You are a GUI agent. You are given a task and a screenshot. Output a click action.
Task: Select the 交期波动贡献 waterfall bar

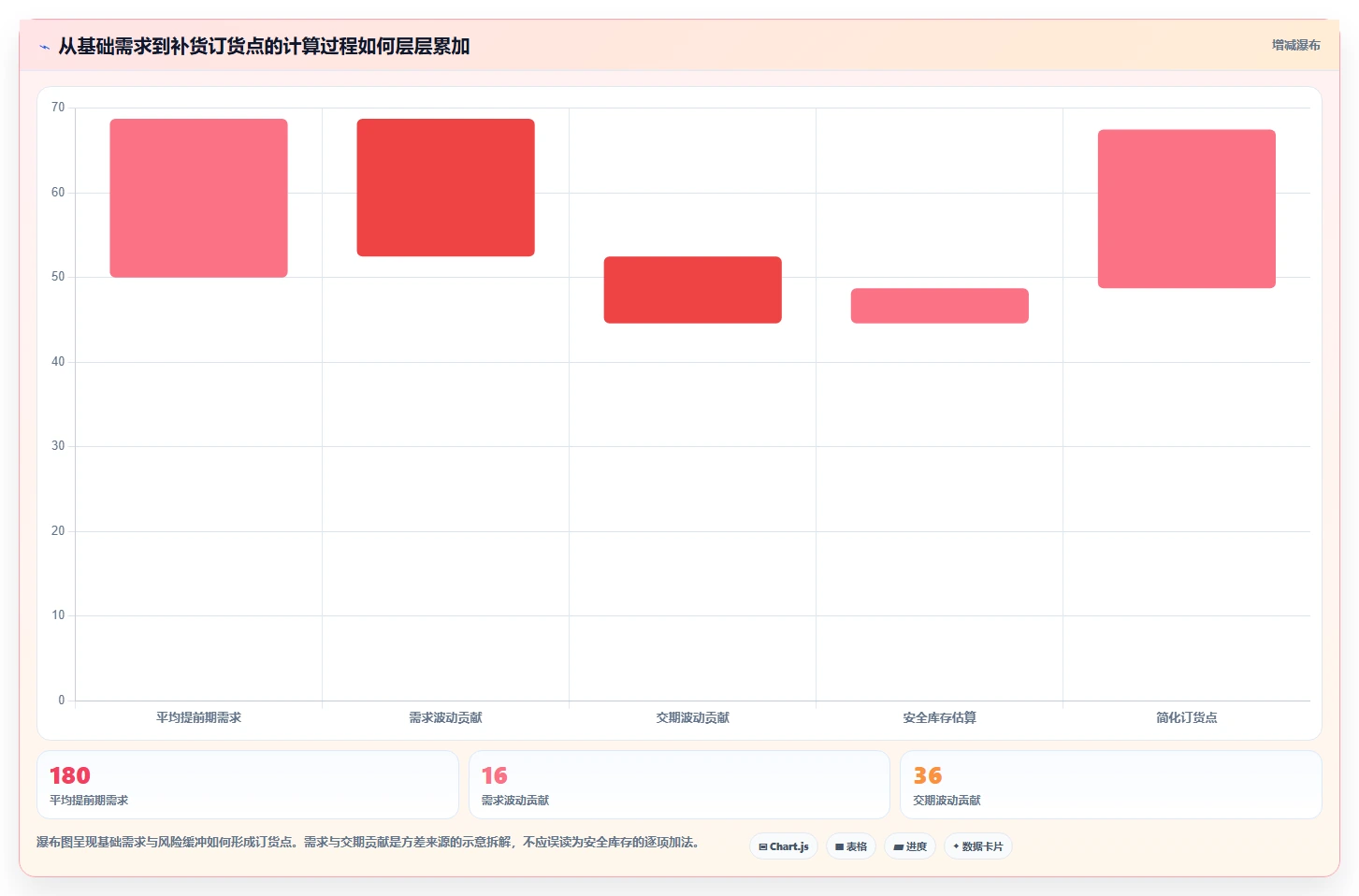pos(692,290)
